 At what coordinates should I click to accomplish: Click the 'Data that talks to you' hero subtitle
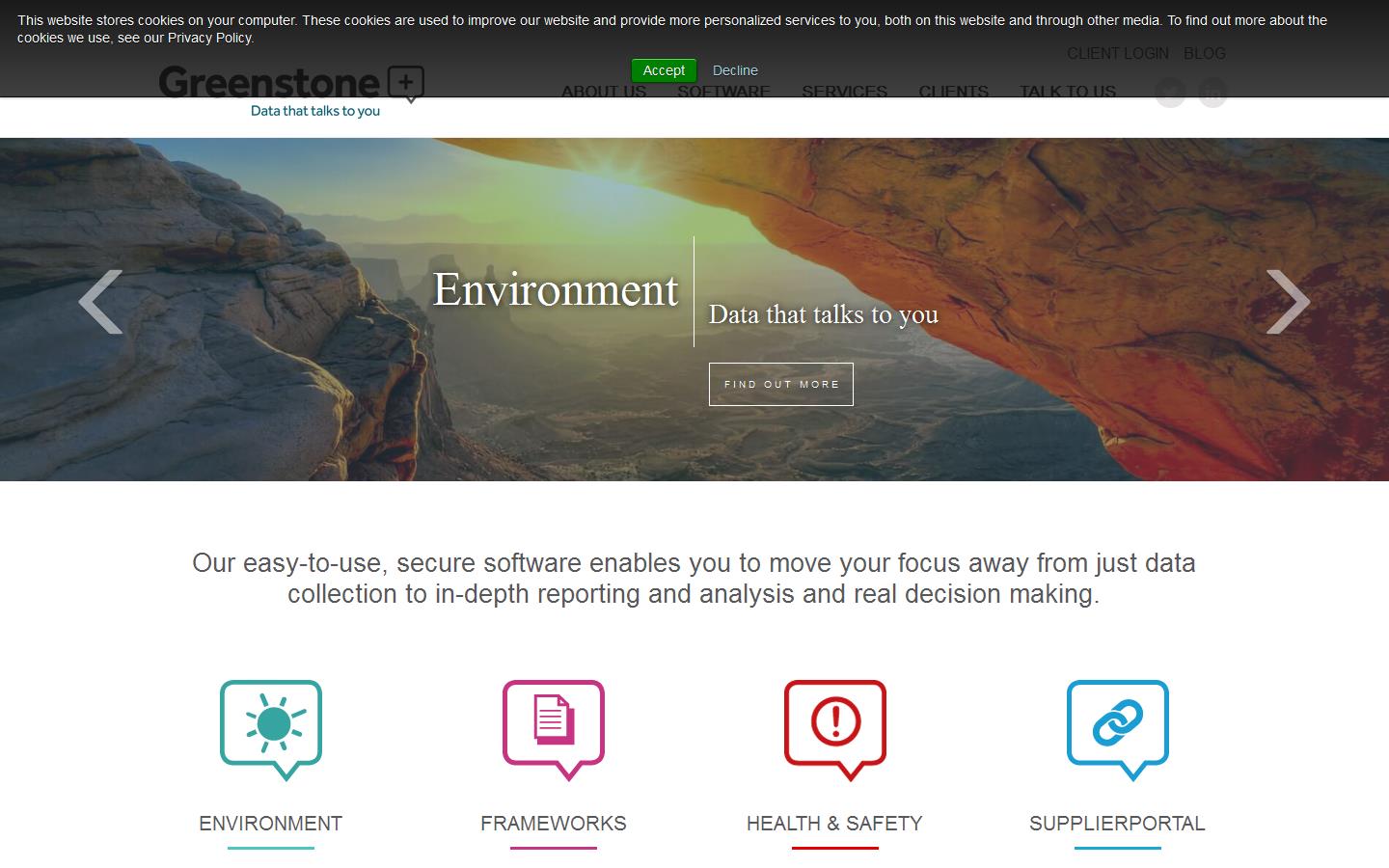coord(824,314)
